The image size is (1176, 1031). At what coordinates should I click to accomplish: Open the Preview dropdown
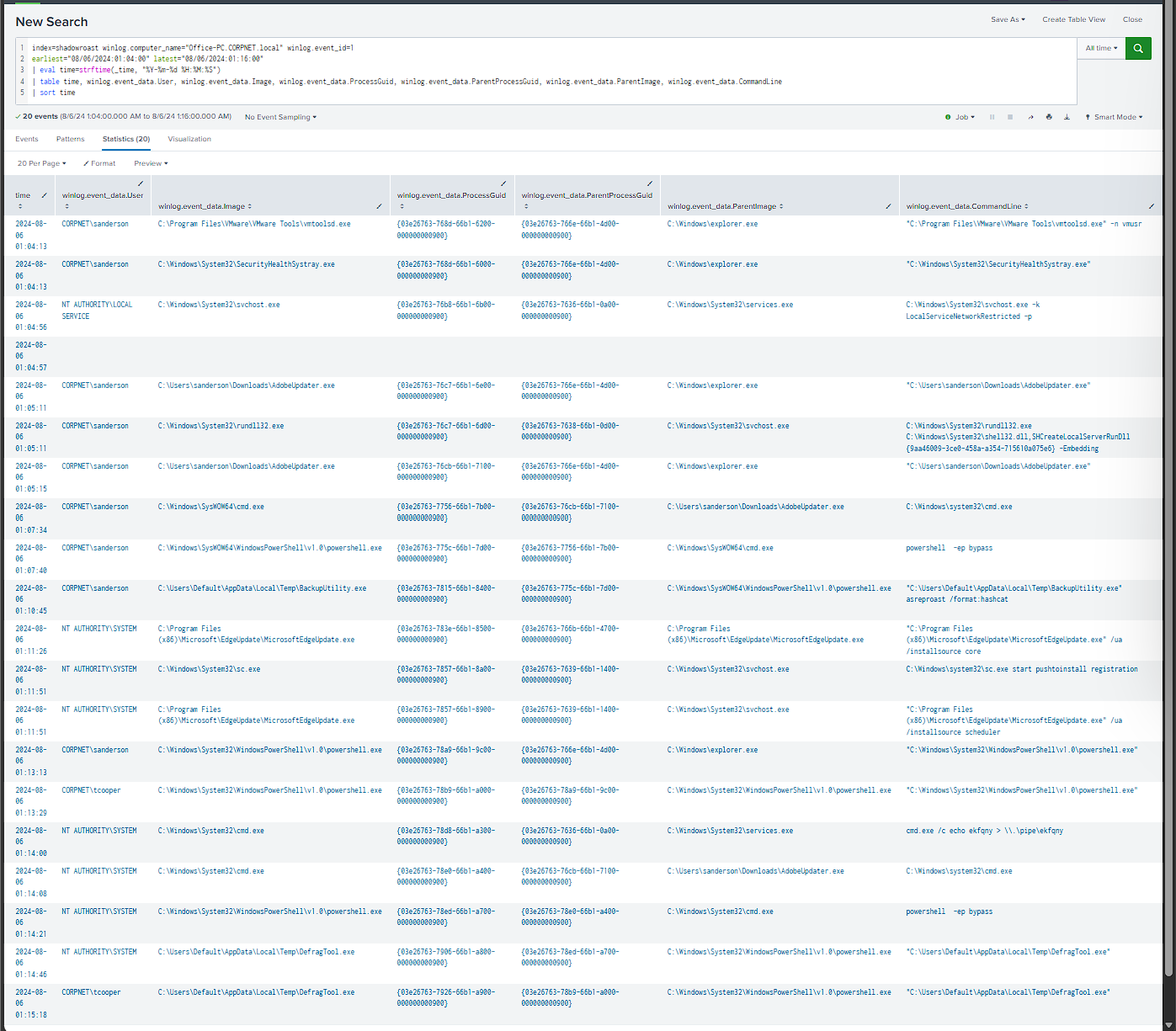[x=151, y=163]
